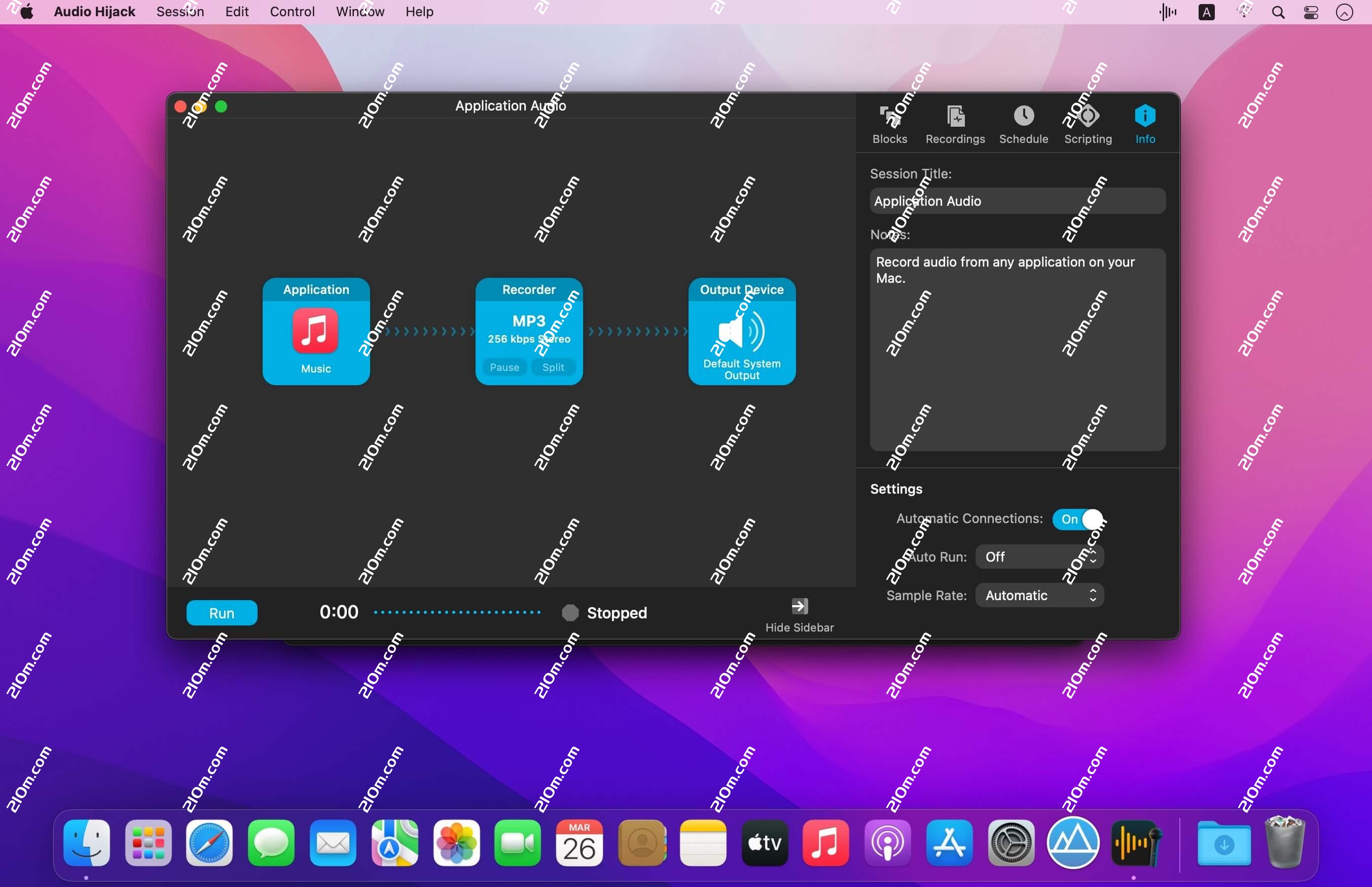Screen dimensions: 1372x887
Task: Click Hide Sidebar
Action: click(799, 613)
